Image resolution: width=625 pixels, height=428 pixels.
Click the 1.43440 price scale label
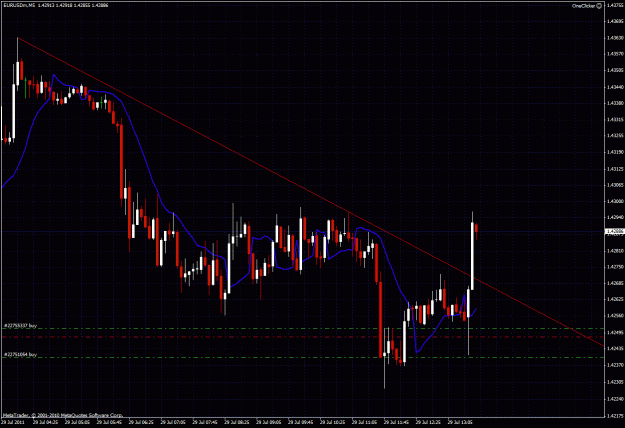[615, 86]
